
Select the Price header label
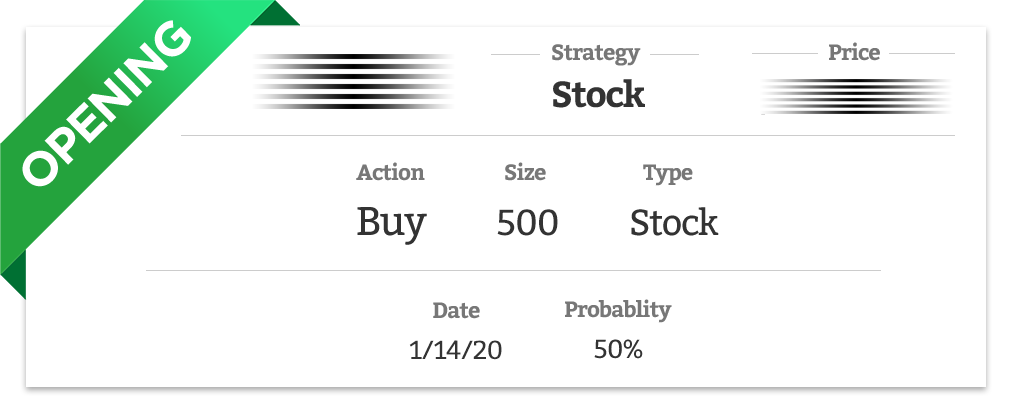click(x=854, y=52)
